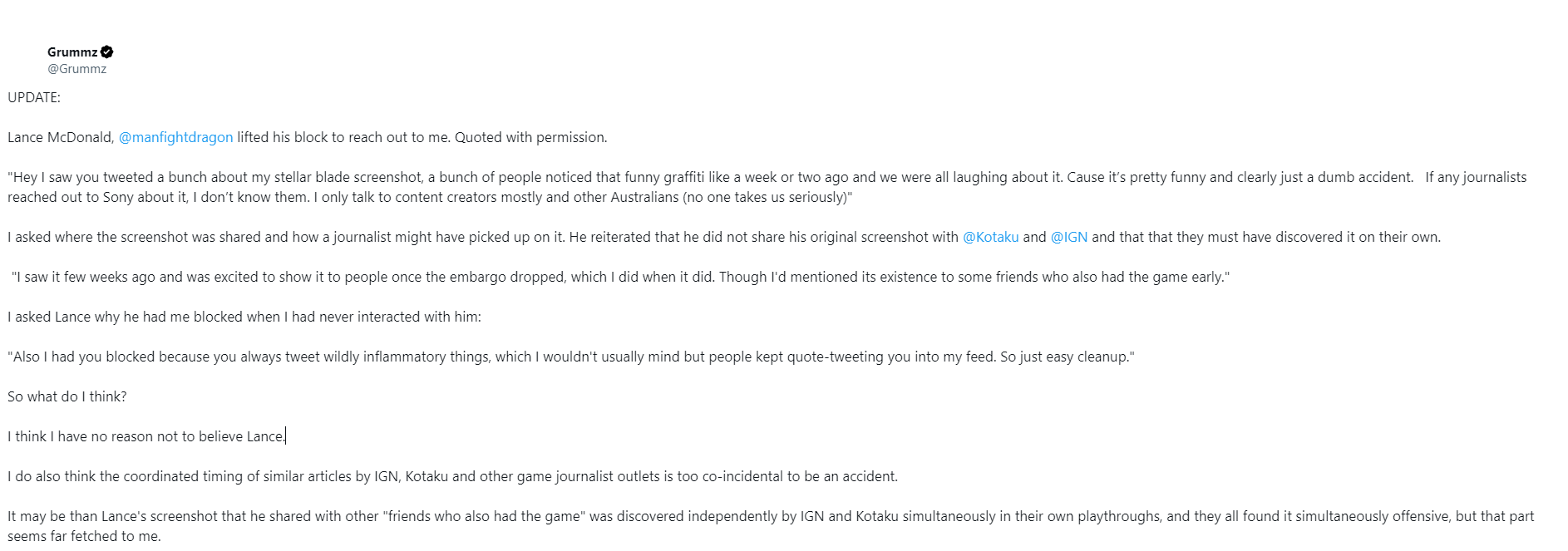The width and height of the screenshot is (1568, 551).
Task: Follow the @Kotaku mention link
Action: (x=990, y=237)
